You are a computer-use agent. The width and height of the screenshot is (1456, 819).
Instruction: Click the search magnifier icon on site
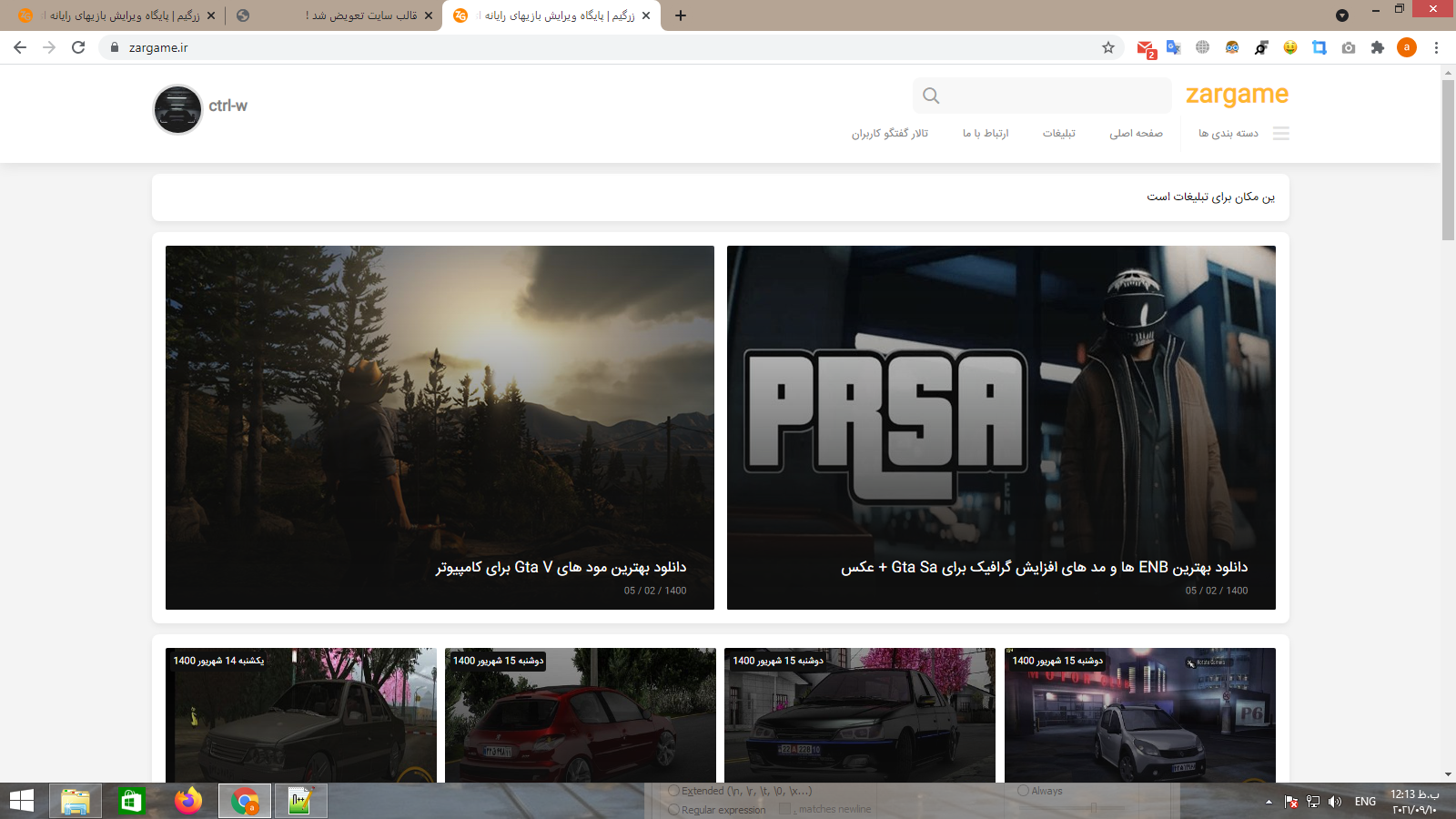(931, 96)
